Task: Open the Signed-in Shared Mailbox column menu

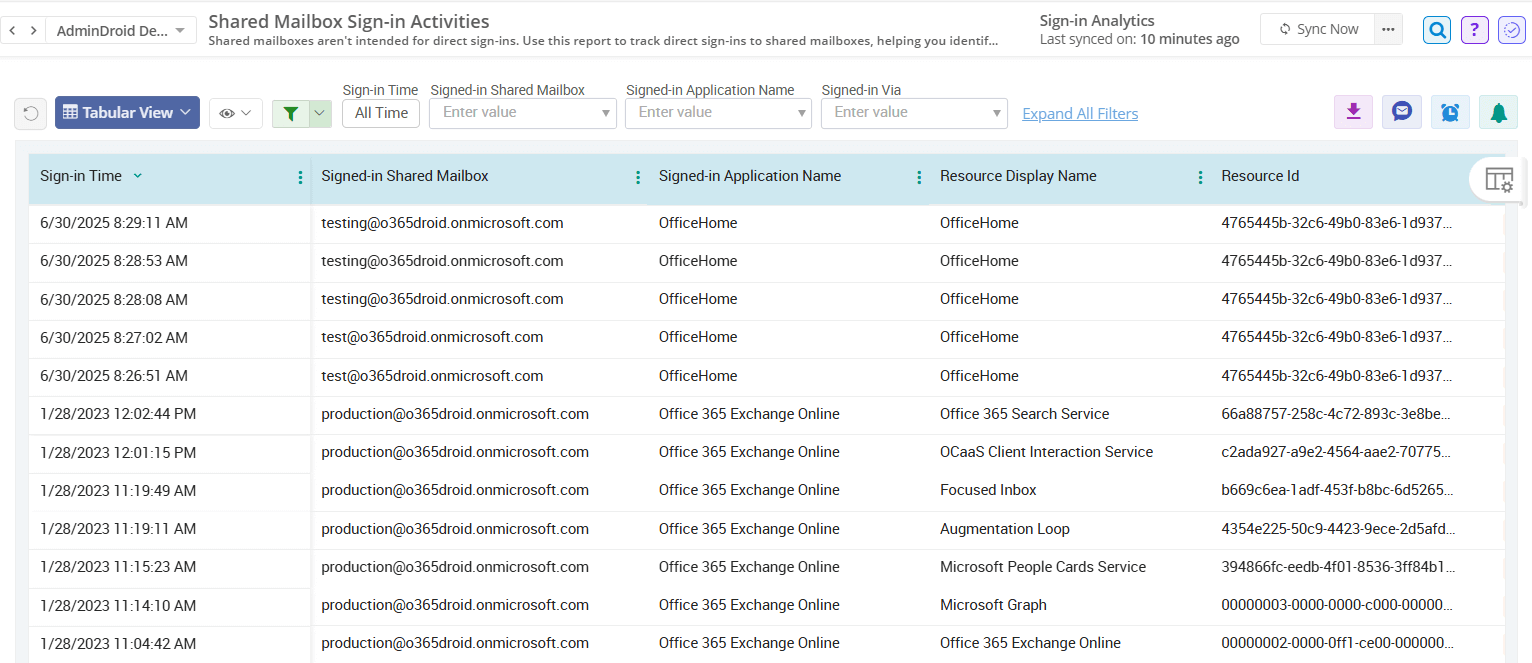Action: coord(638,176)
